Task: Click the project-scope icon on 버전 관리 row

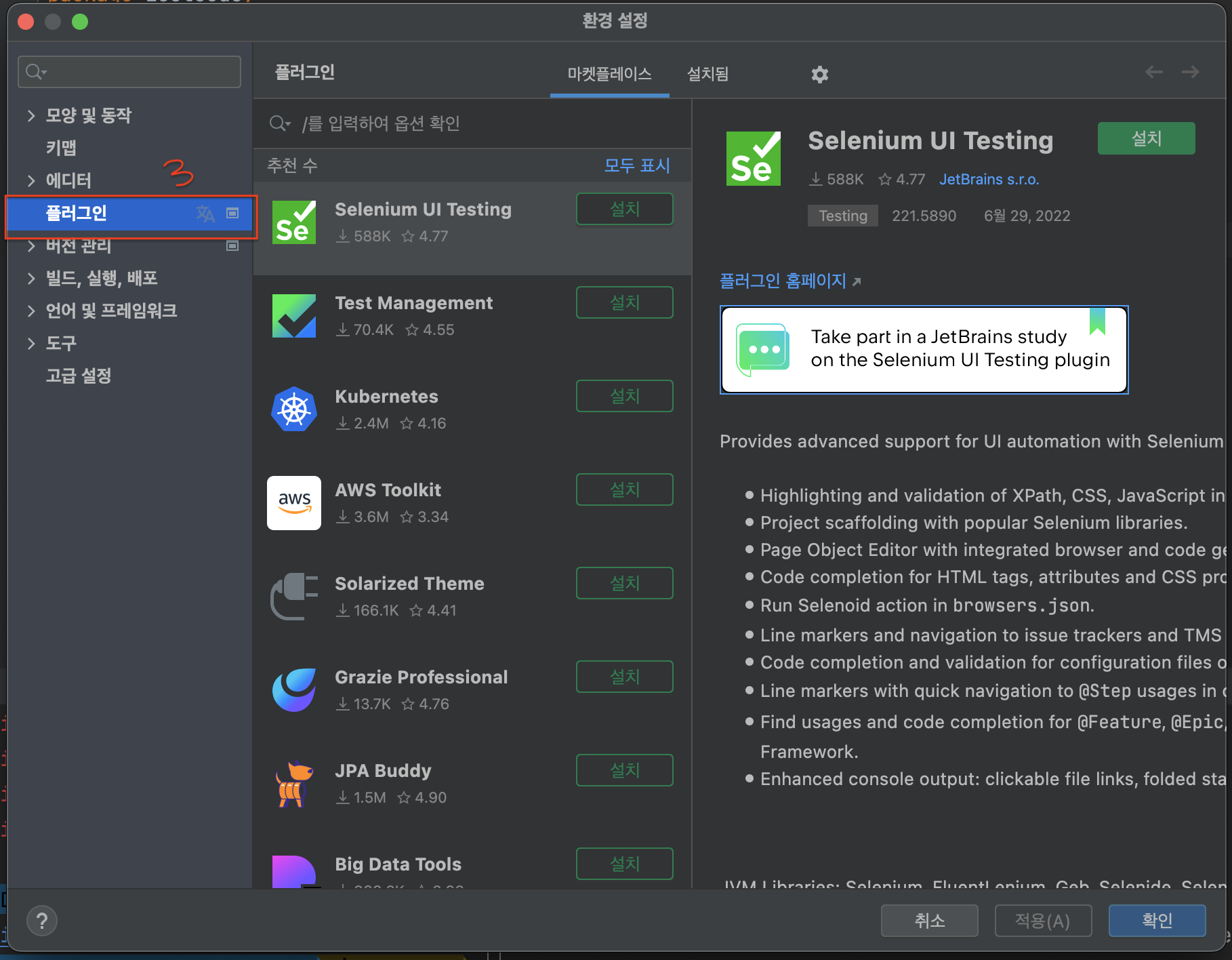Action: tap(232, 245)
